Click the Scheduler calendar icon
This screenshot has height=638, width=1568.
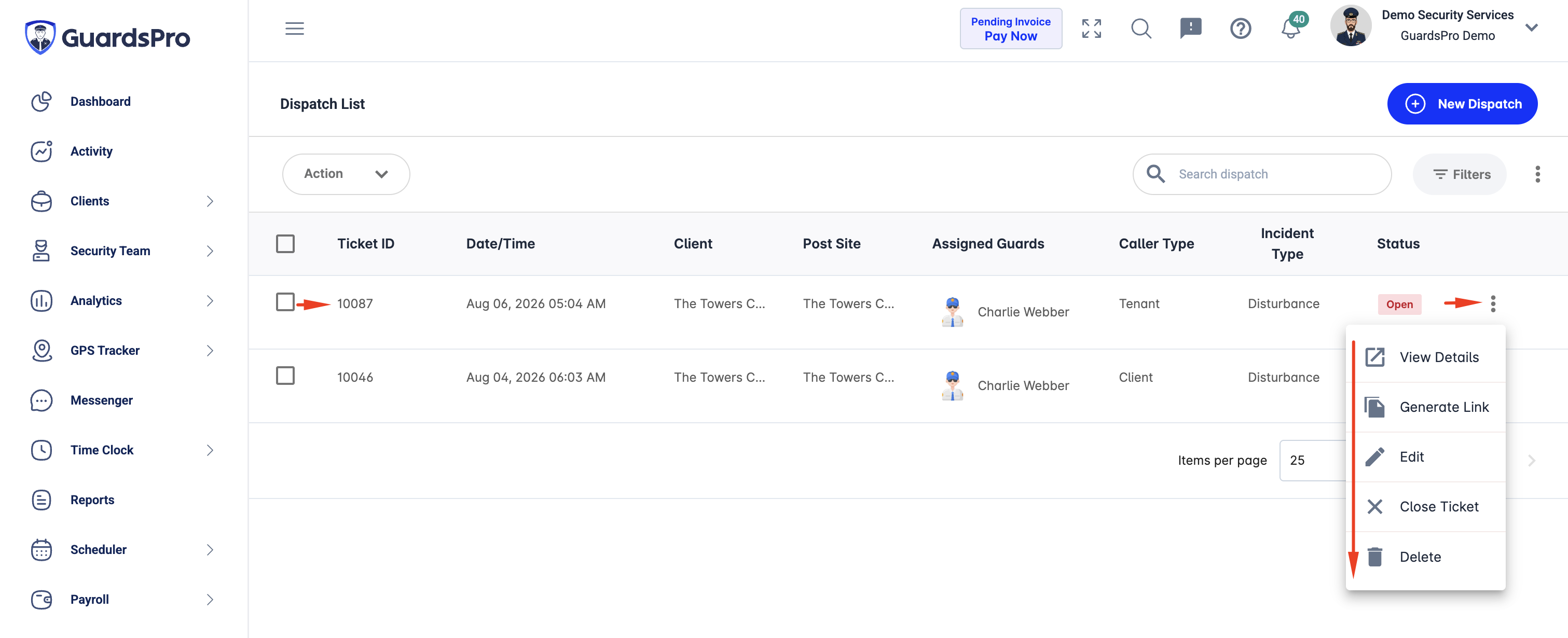tap(42, 550)
